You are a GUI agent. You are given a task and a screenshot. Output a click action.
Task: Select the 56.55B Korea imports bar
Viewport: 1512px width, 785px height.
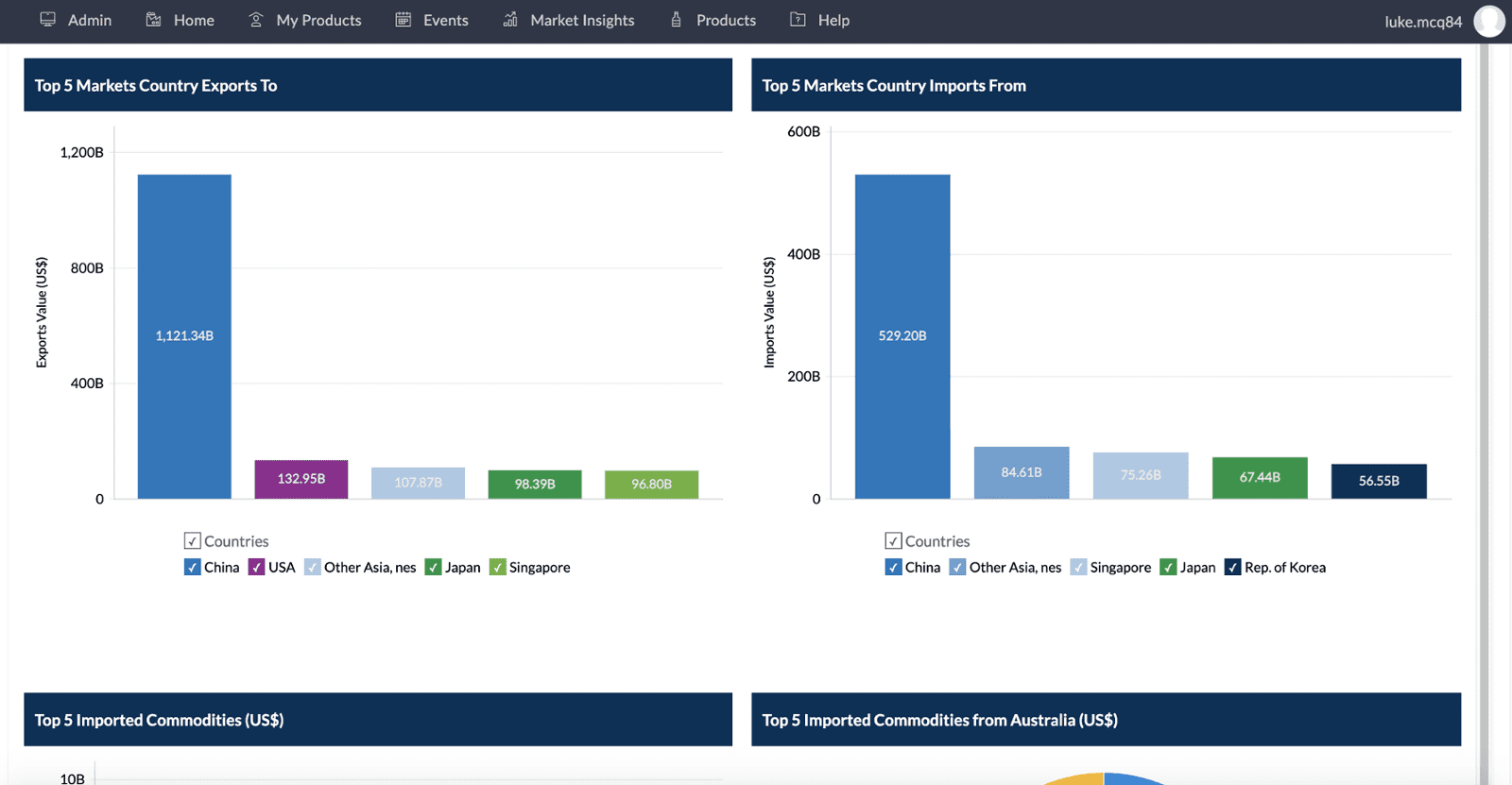[x=1379, y=481]
